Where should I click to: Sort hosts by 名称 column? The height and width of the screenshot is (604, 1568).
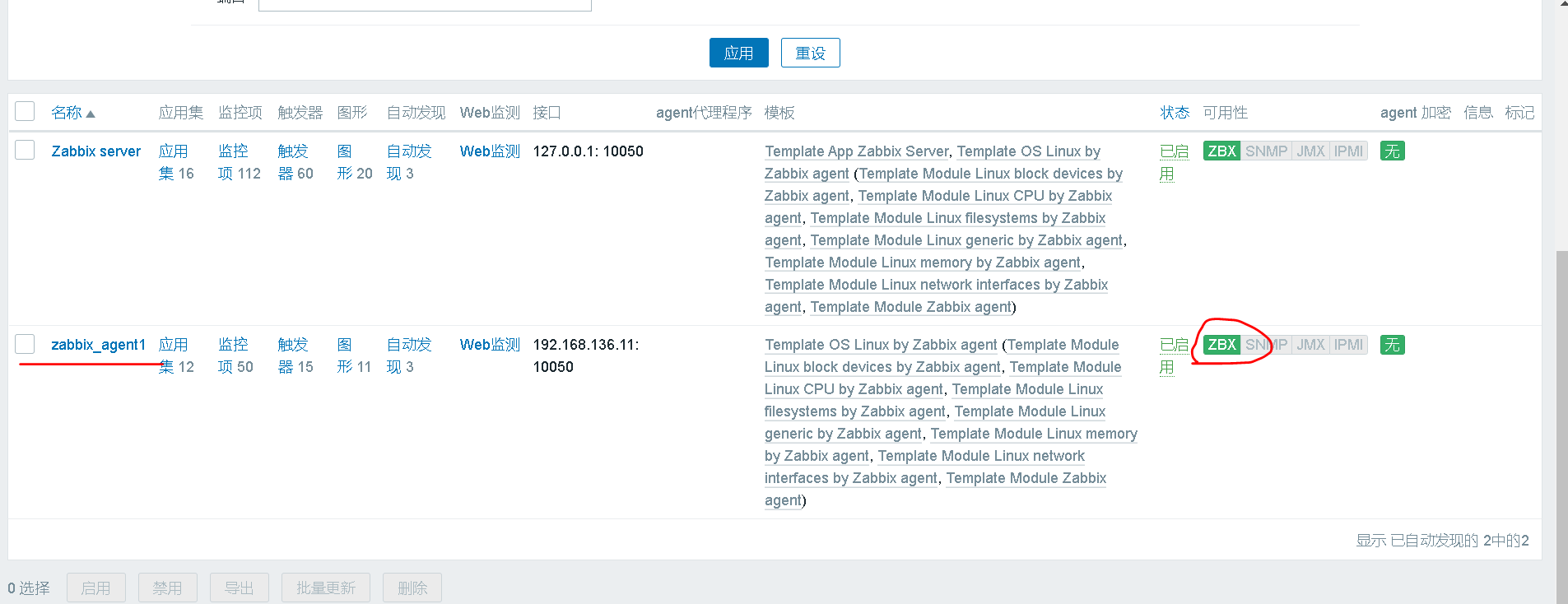[x=72, y=113]
